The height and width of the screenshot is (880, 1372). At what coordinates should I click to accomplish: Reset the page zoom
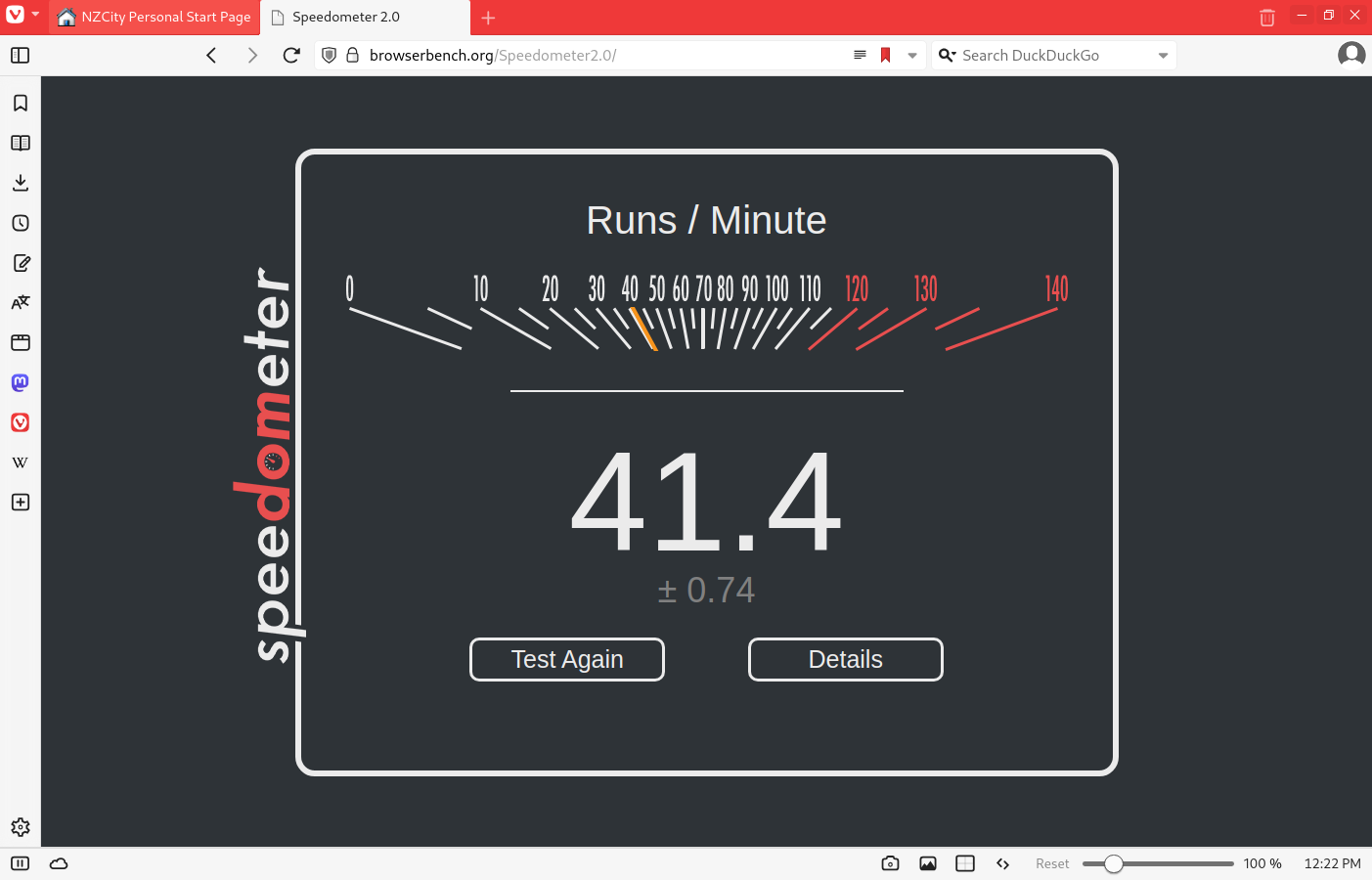coord(1052,863)
